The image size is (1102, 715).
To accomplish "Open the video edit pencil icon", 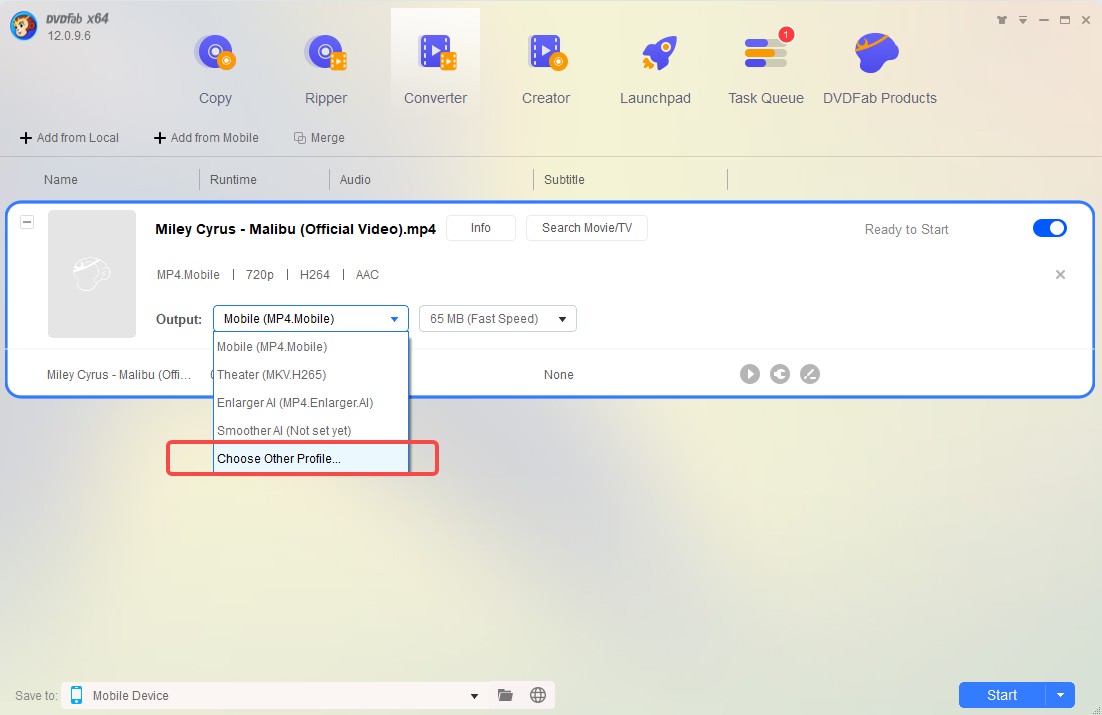I will [x=810, y=374].
